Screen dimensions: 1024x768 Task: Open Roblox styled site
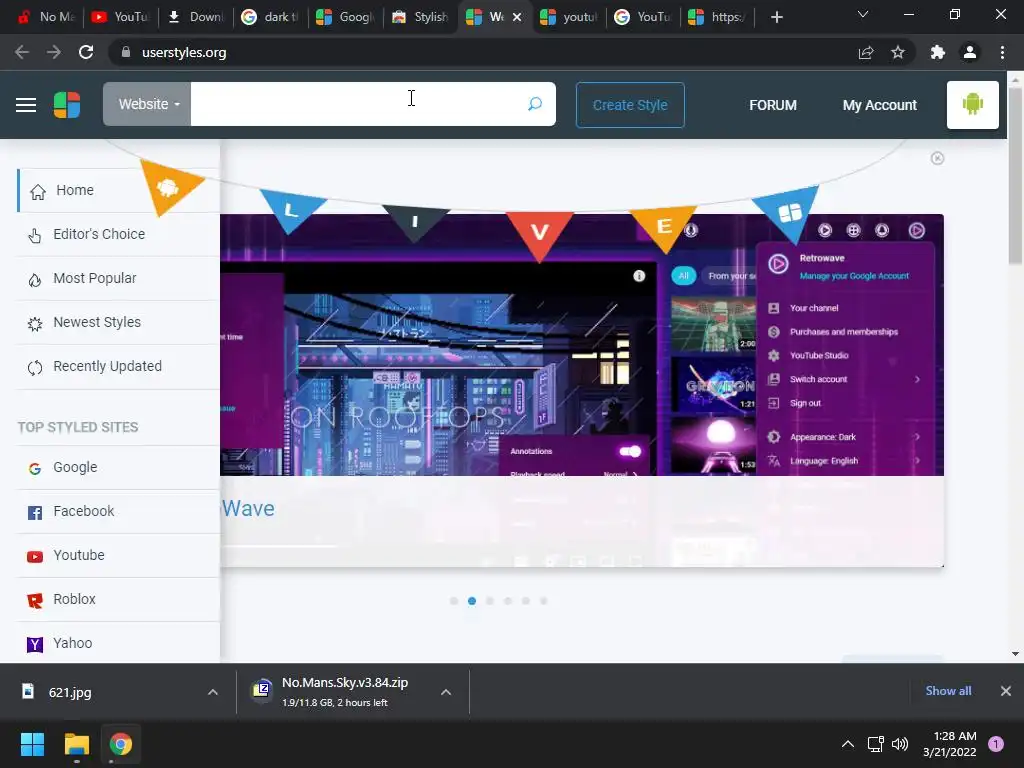[x=118, y=599]
